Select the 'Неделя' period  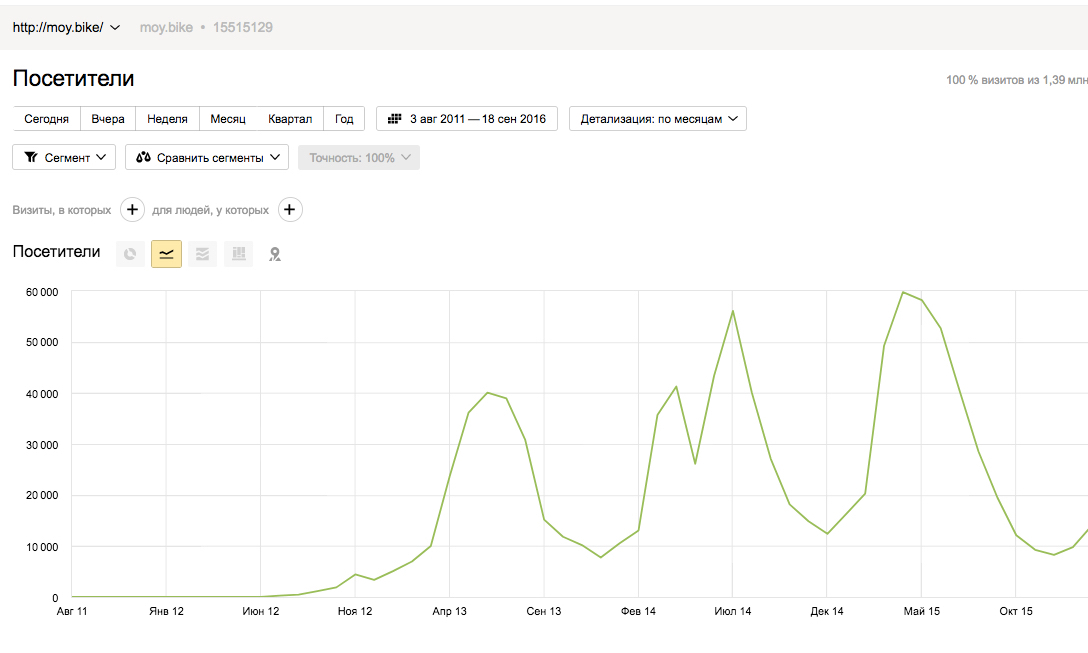point(167,119)
